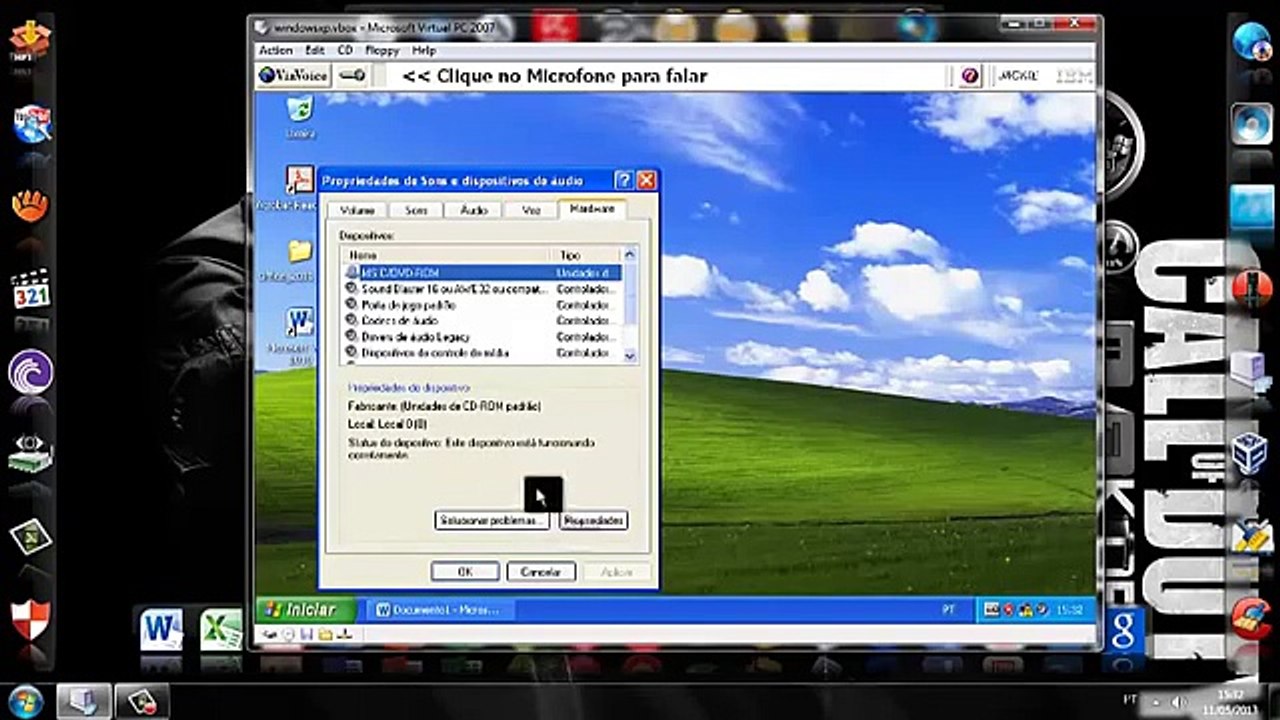Select the MS CD/DVD-ROM device row

point(481,272)
